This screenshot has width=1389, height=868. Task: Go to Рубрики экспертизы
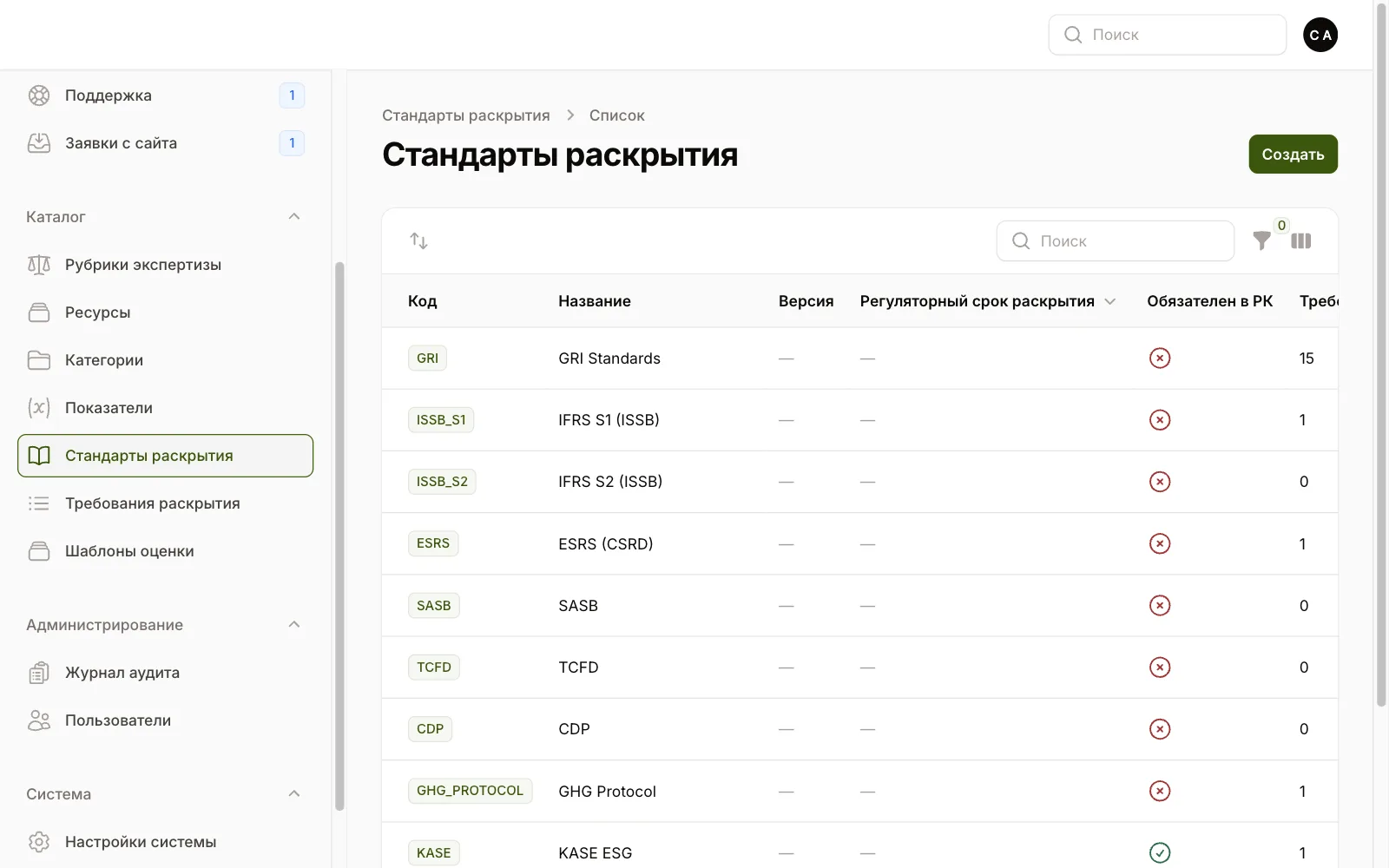pos(165,265)
